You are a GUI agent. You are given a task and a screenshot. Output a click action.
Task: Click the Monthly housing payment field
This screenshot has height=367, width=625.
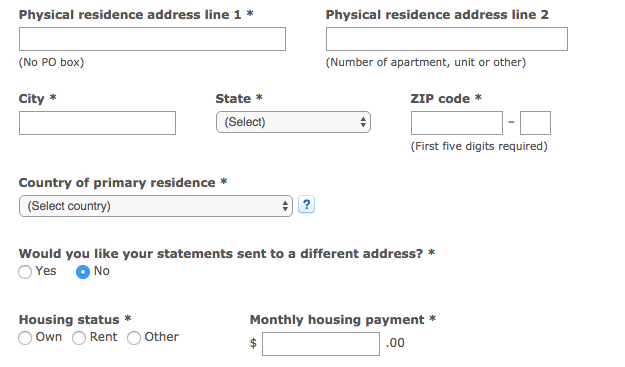click(x=321, y=344)
